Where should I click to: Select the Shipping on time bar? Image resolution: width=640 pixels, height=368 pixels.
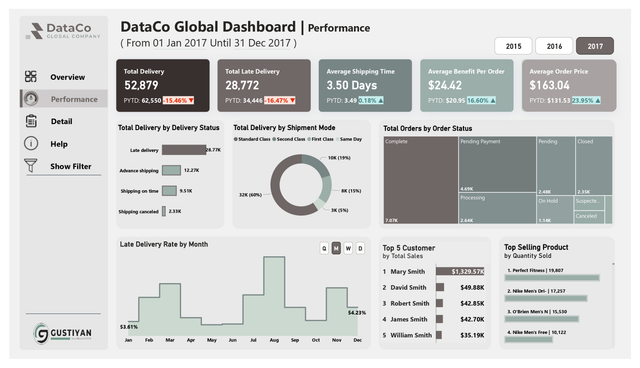[169, 191]
